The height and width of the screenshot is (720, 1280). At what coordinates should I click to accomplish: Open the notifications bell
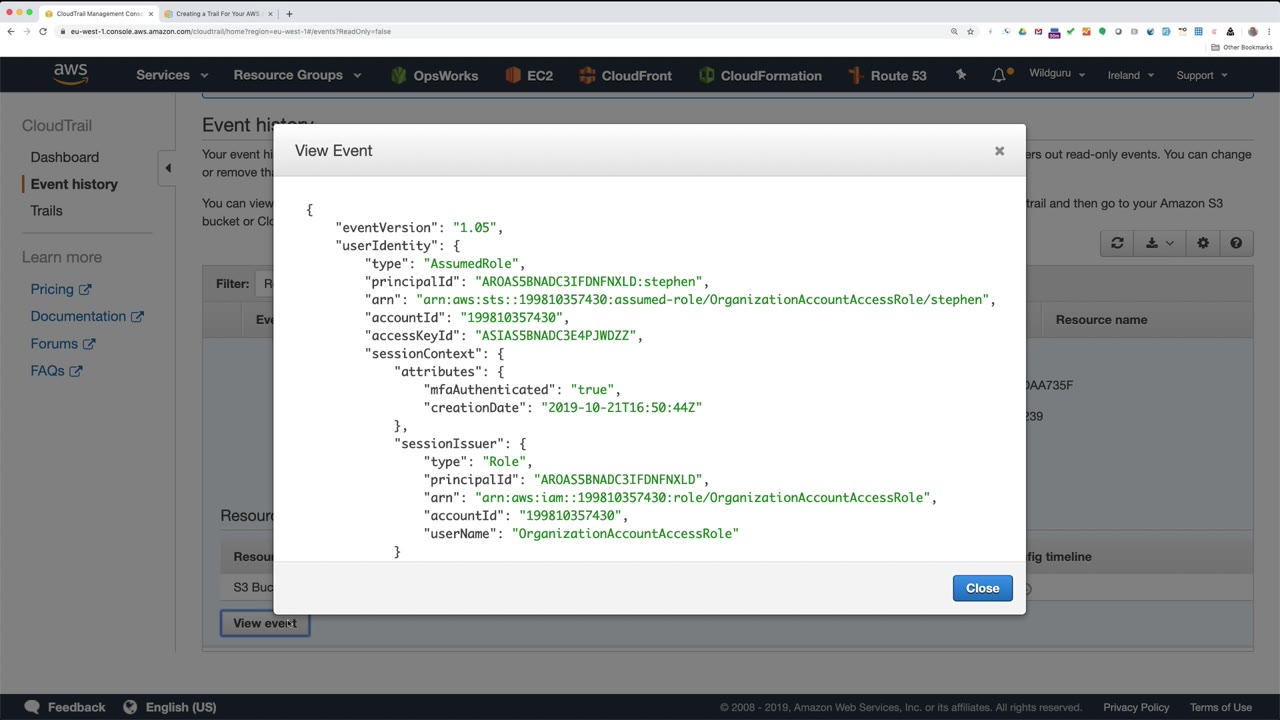(999, 75)
